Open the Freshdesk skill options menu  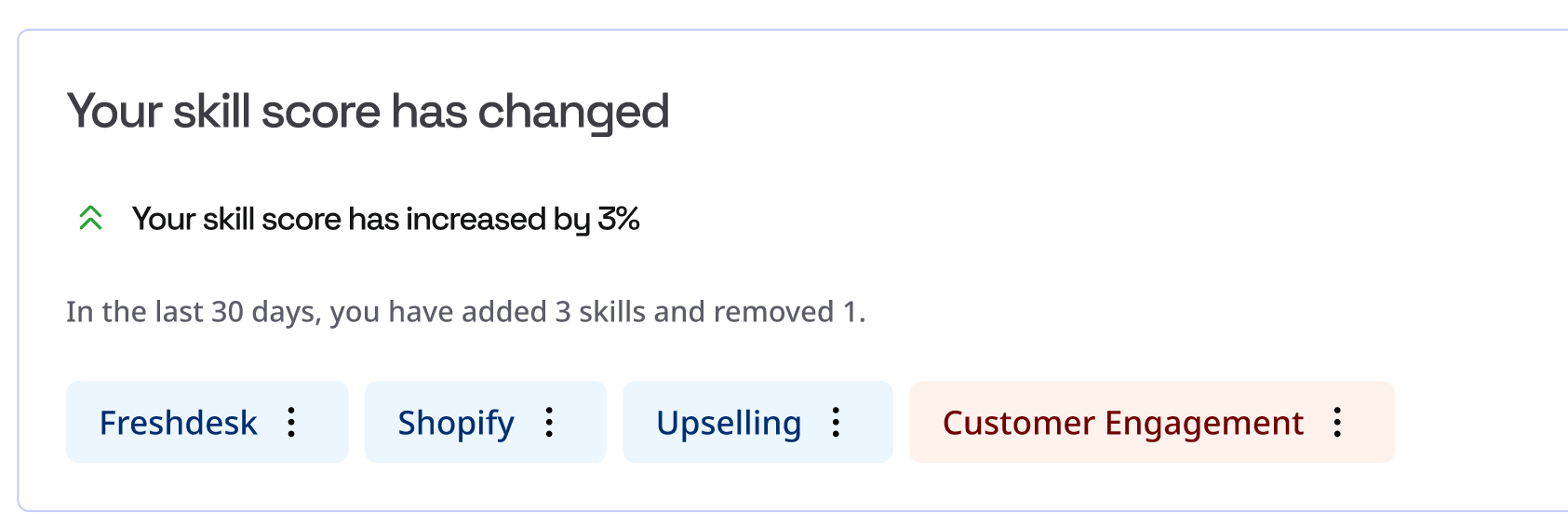(x=291, y=422)
